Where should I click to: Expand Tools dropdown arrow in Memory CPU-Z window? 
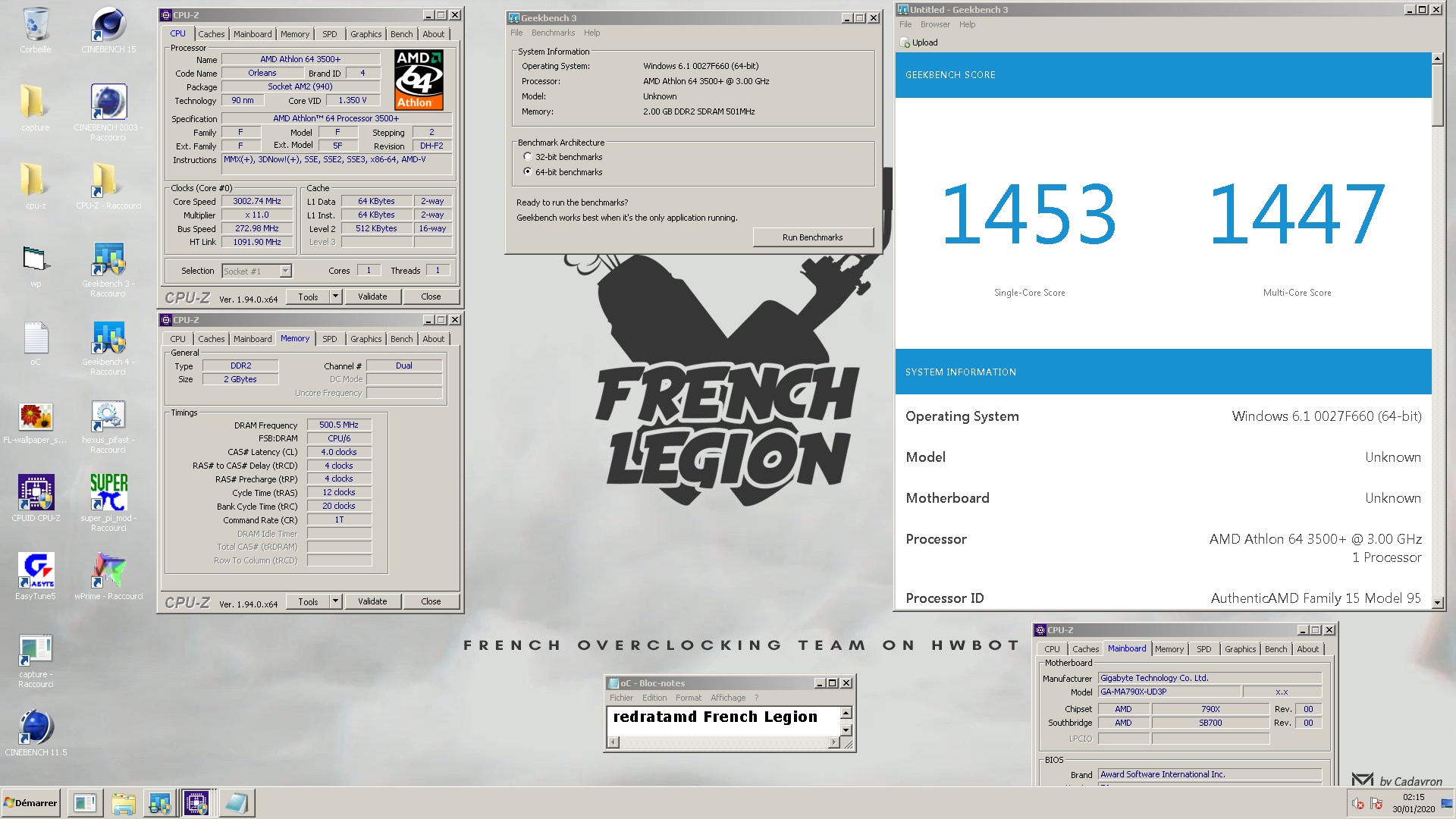pyautogui.click(x=336, y=601)
